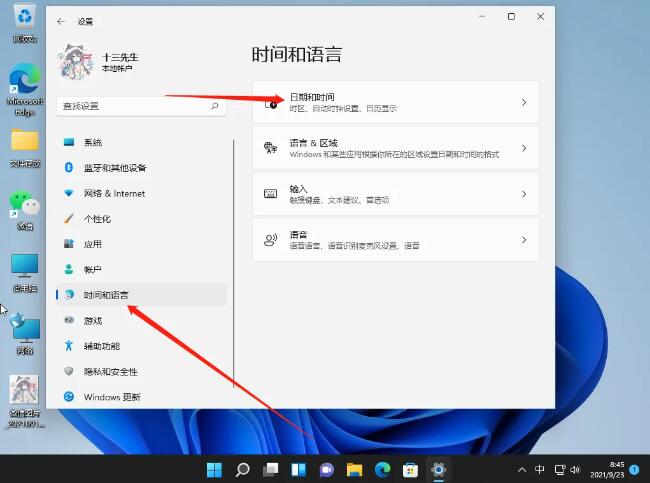This screenshot has width=650, height=483.
Task: Expand the chevron on the 输入 row
Action: 524,194
